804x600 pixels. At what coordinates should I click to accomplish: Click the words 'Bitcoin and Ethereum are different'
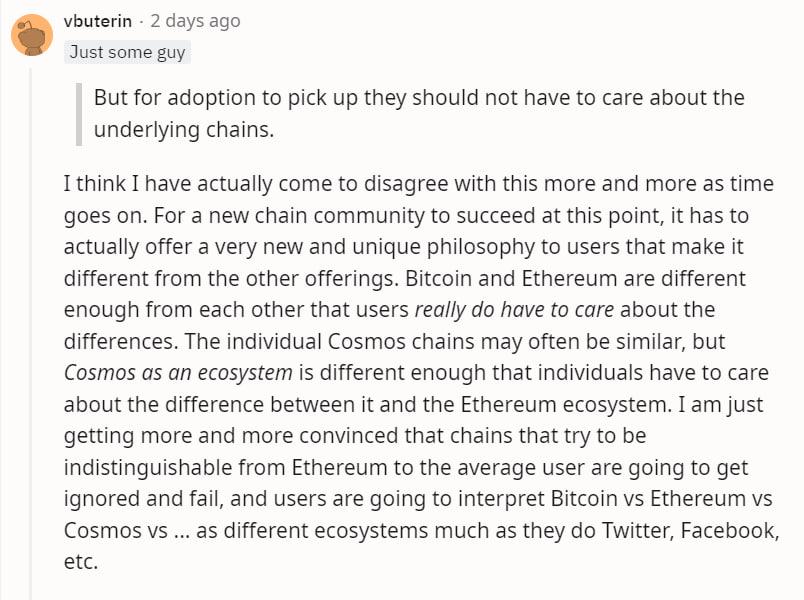(575, 278)
